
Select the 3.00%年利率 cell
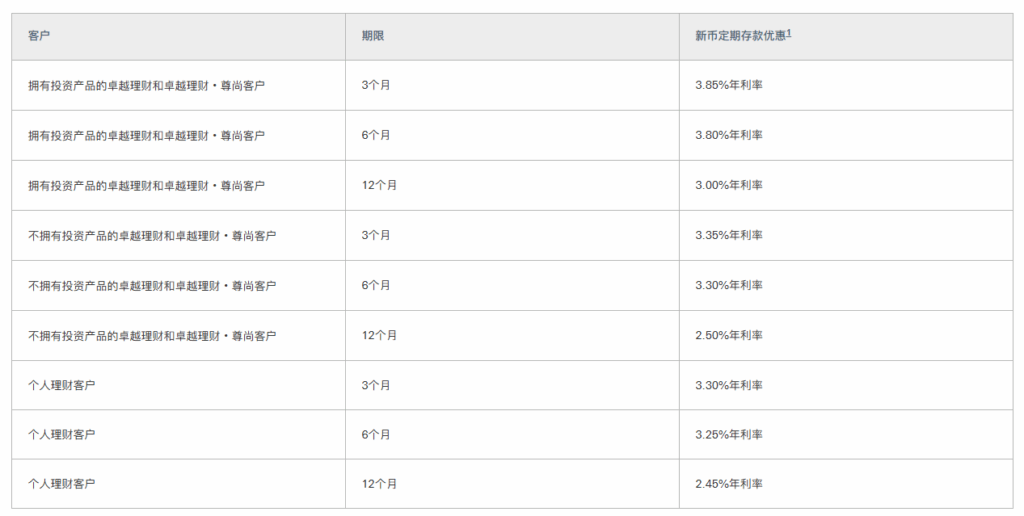[x=729, y=186]
